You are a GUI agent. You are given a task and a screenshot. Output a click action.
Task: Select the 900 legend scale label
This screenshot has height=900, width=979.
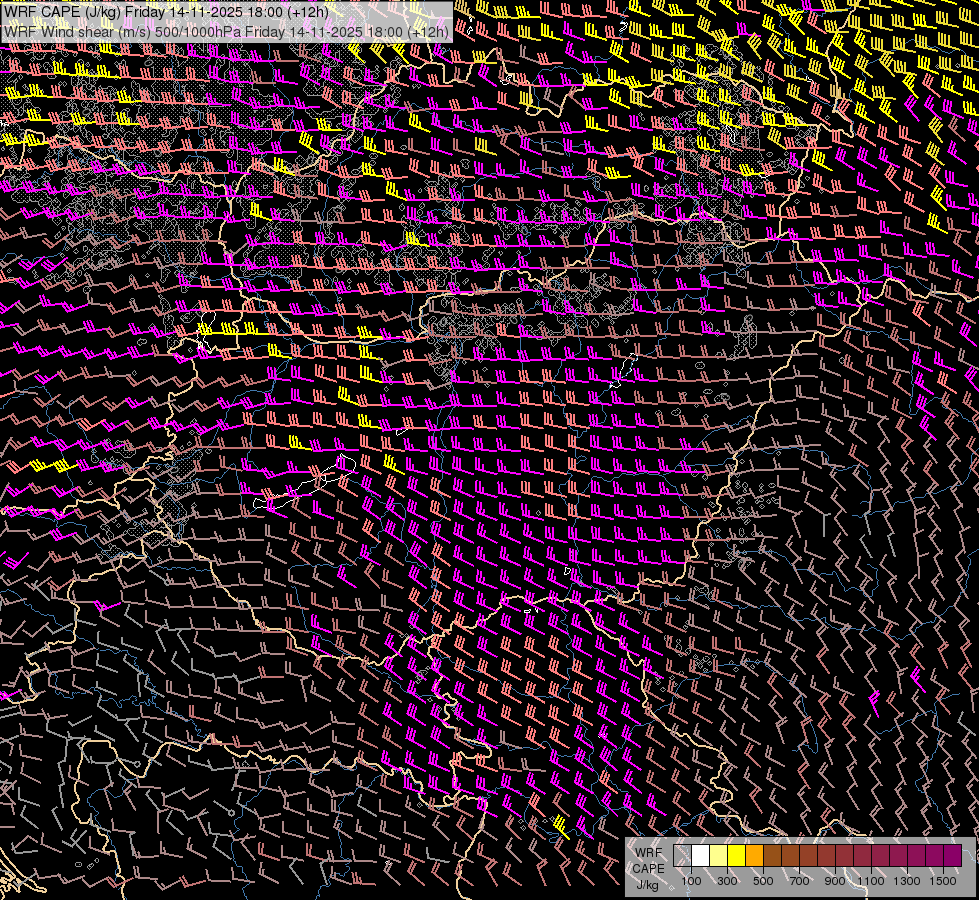tap(835, 881)
